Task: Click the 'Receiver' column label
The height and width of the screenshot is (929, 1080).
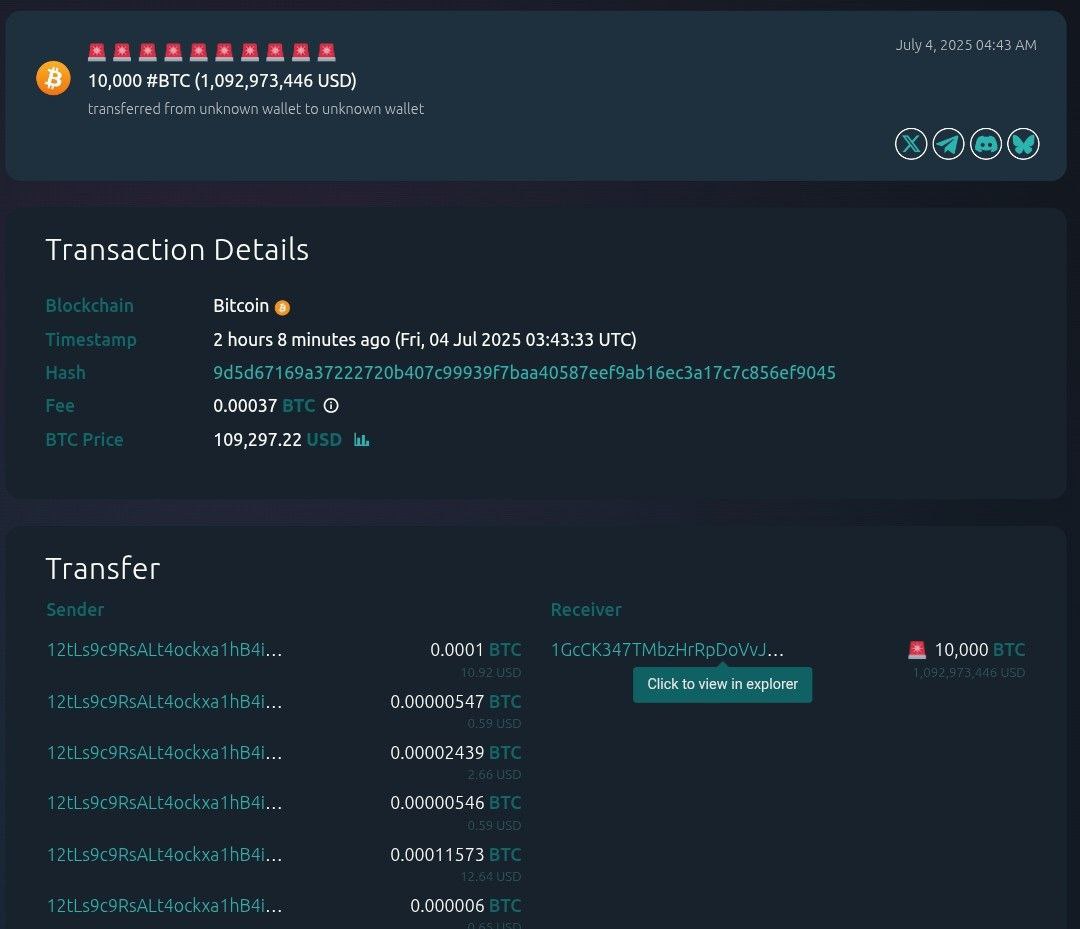Action: pyautogui.click(x=586, y=609)
